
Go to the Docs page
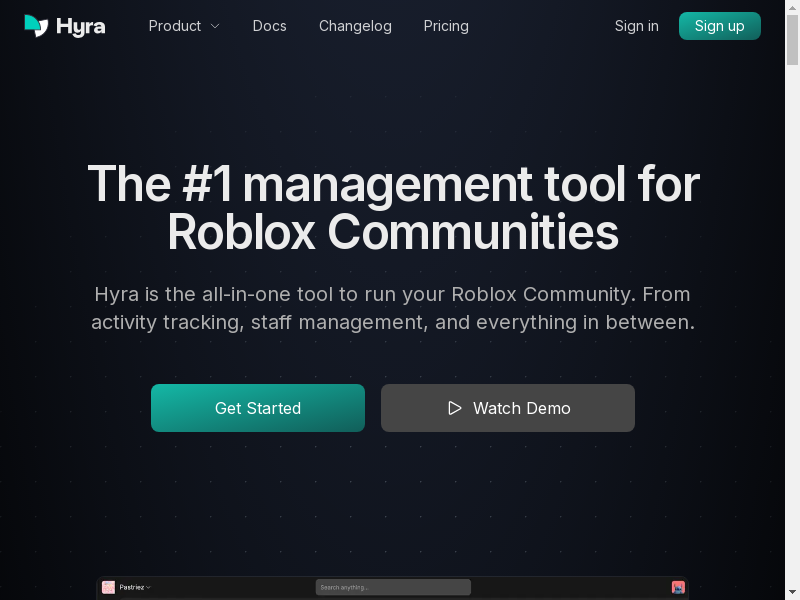pyautogui.click(x=269, y=26)
